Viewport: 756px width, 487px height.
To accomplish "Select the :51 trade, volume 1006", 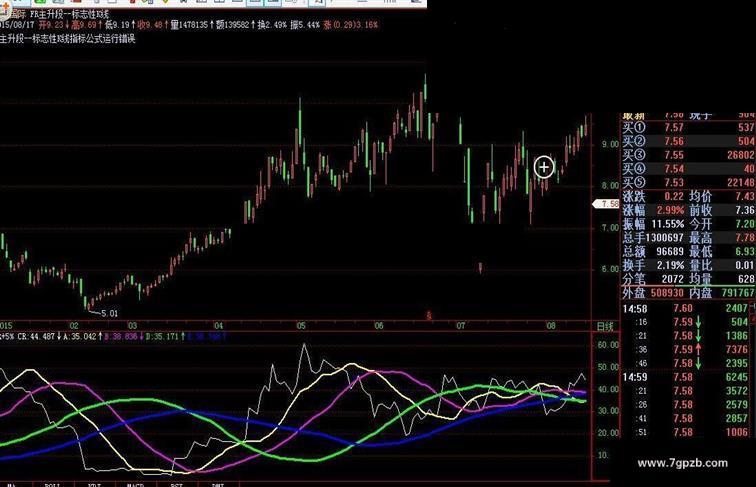I will coord(688,432).
